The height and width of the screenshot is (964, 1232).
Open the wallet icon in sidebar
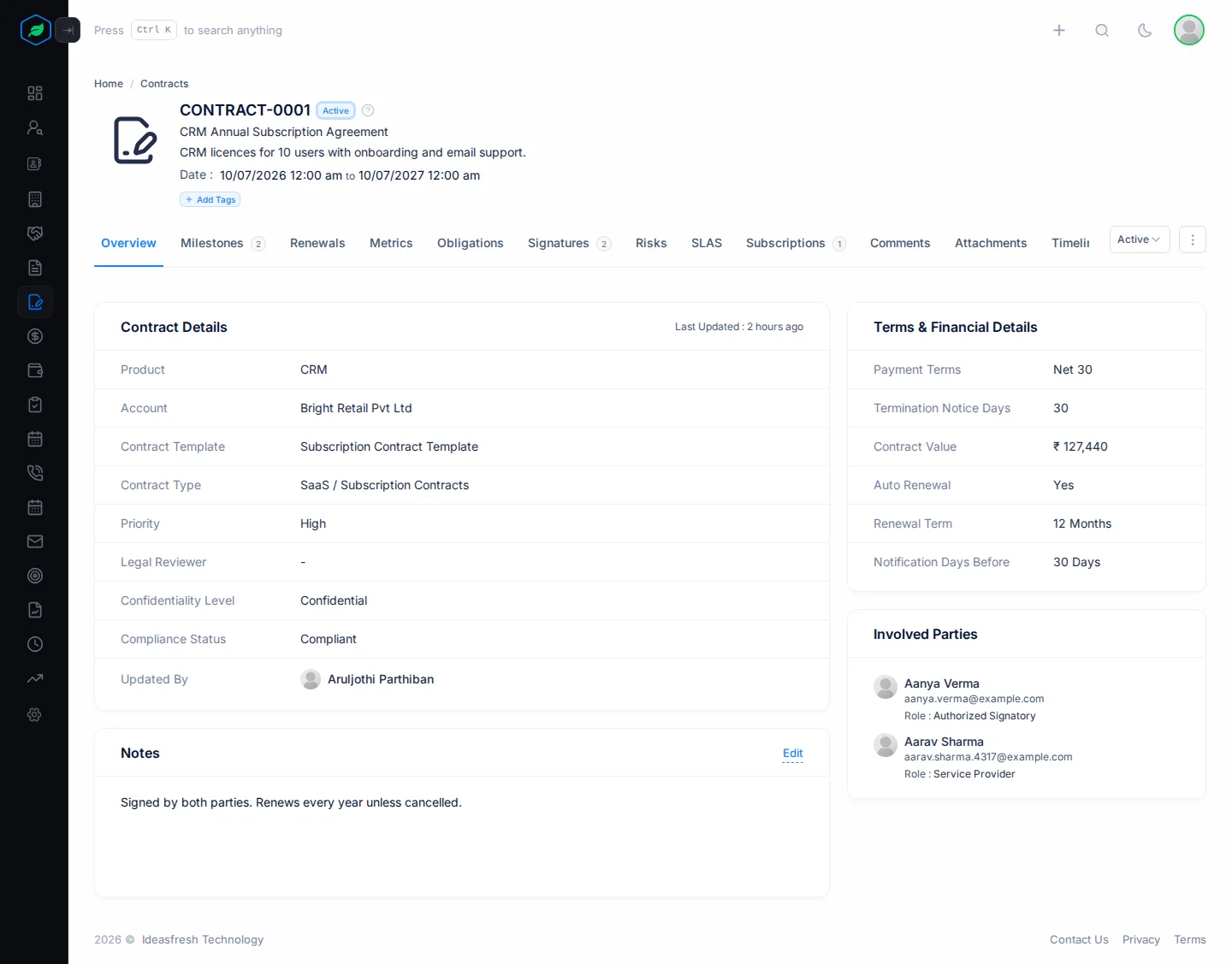[35, 370]
